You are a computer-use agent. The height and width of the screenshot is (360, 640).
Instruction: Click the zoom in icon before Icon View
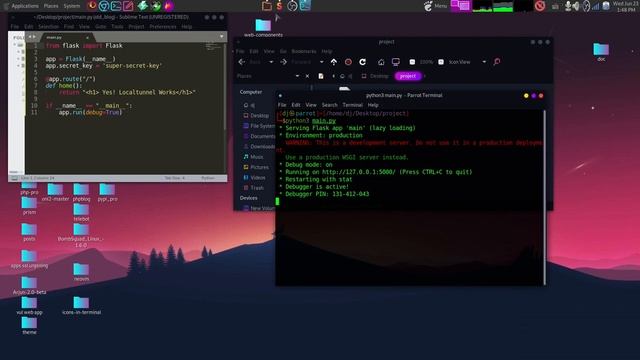[441, 62]
